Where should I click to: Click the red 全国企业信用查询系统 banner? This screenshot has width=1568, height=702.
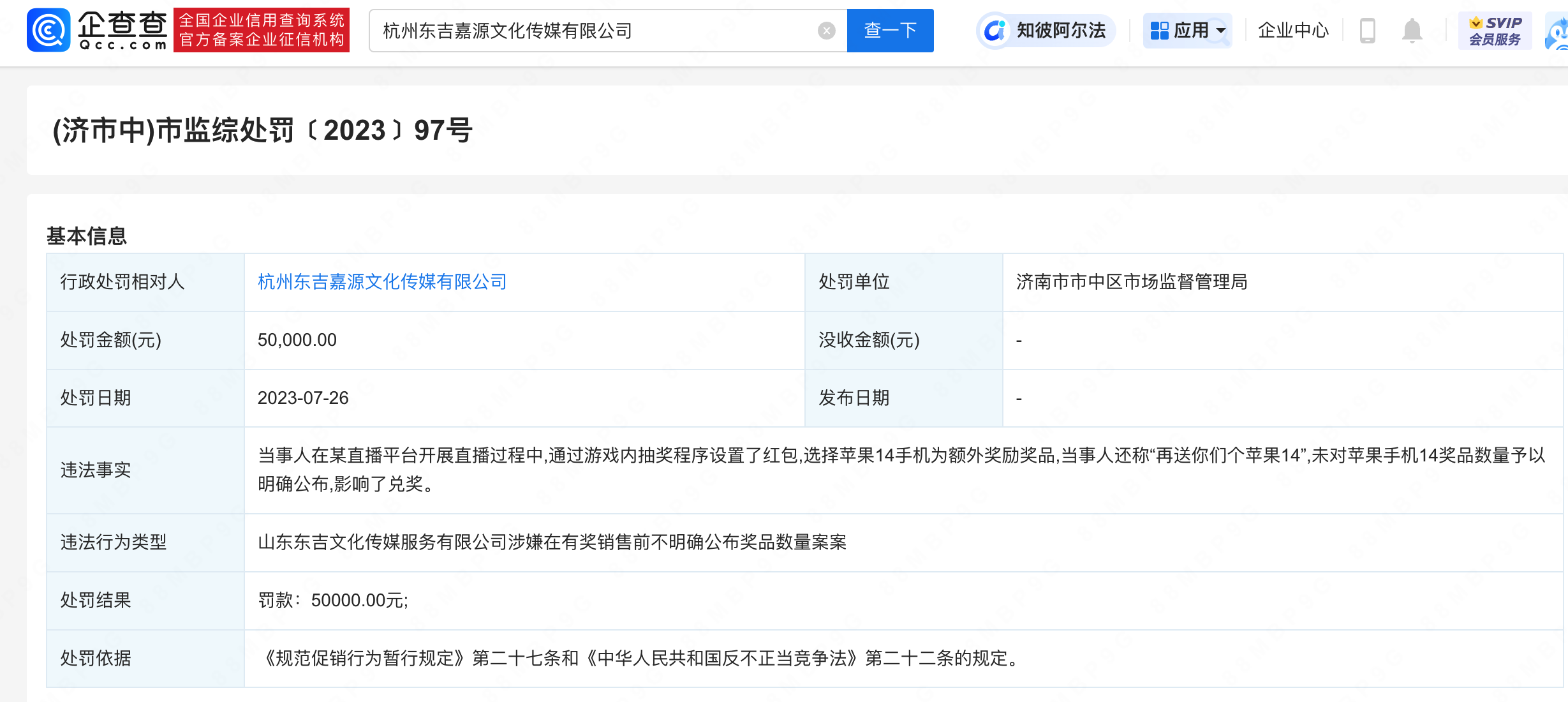click(x=262, y=31)
